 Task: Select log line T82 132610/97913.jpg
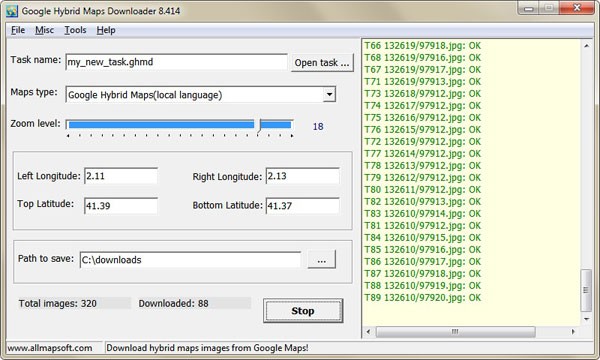(x=422, y=201)
